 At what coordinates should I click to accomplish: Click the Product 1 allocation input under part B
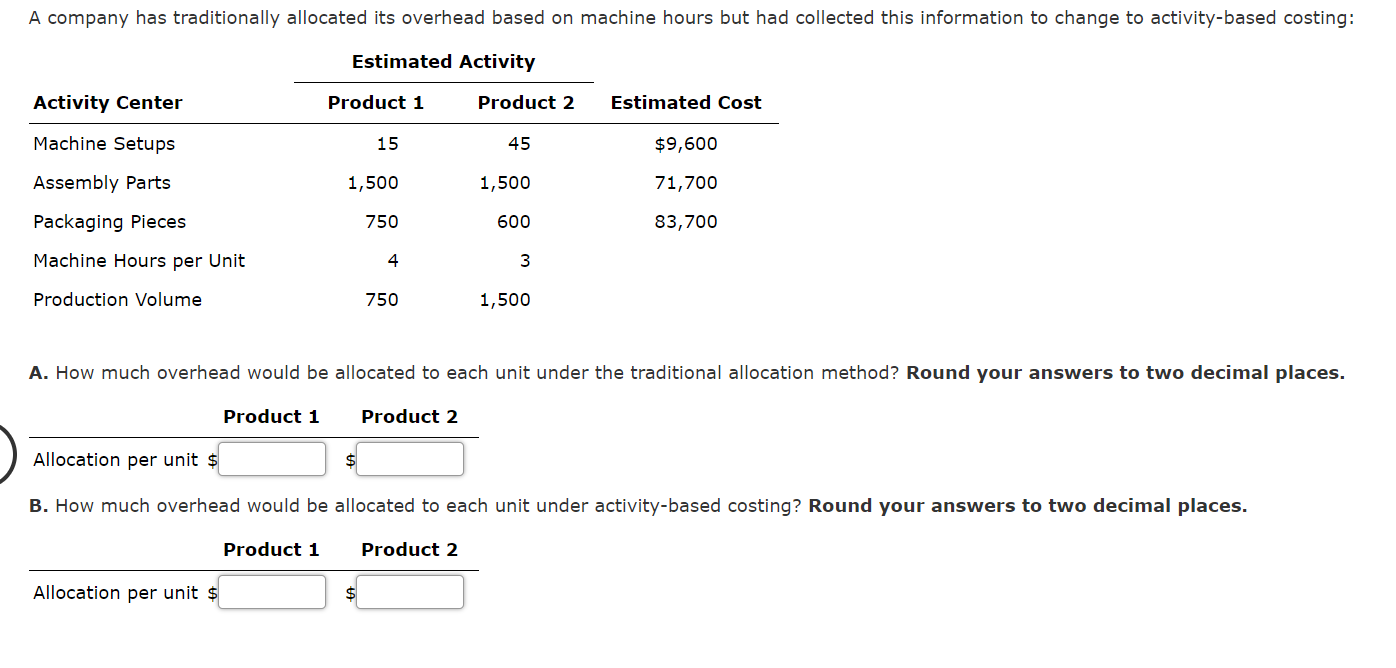coord(272,592)
